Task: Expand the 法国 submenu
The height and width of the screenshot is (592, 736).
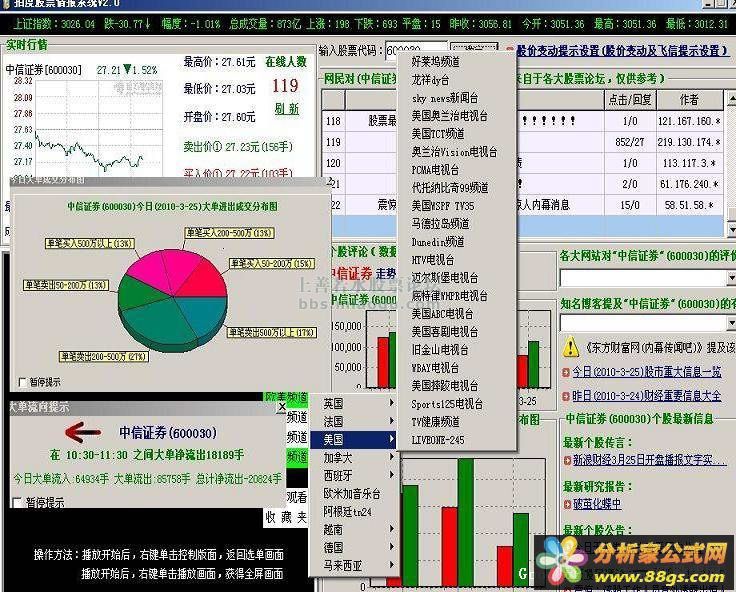Action: pyautogui.click(x=354, y=421)
